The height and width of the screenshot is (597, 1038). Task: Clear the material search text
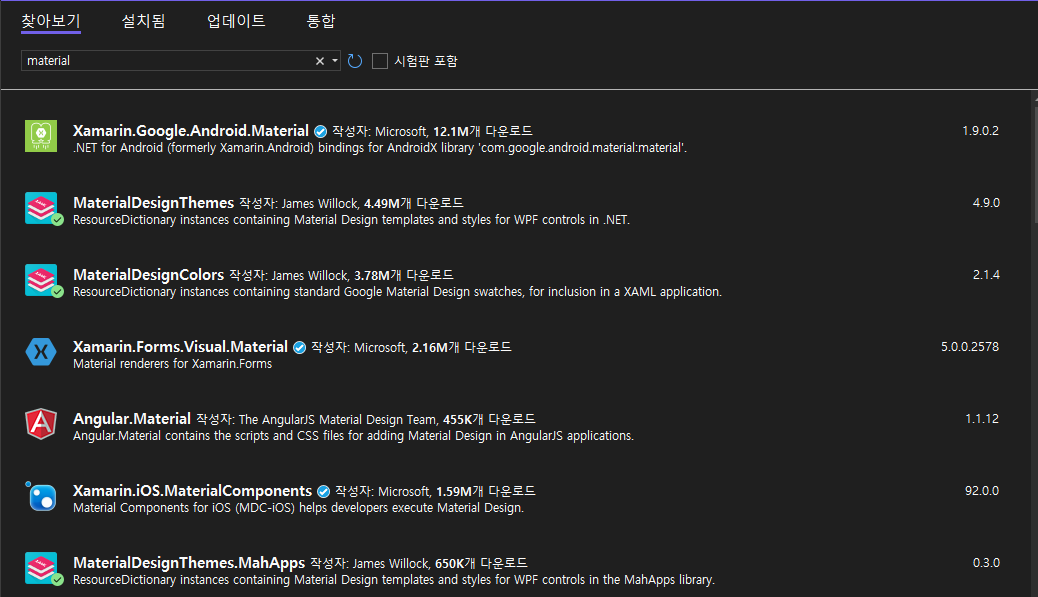tap(320, 61)
